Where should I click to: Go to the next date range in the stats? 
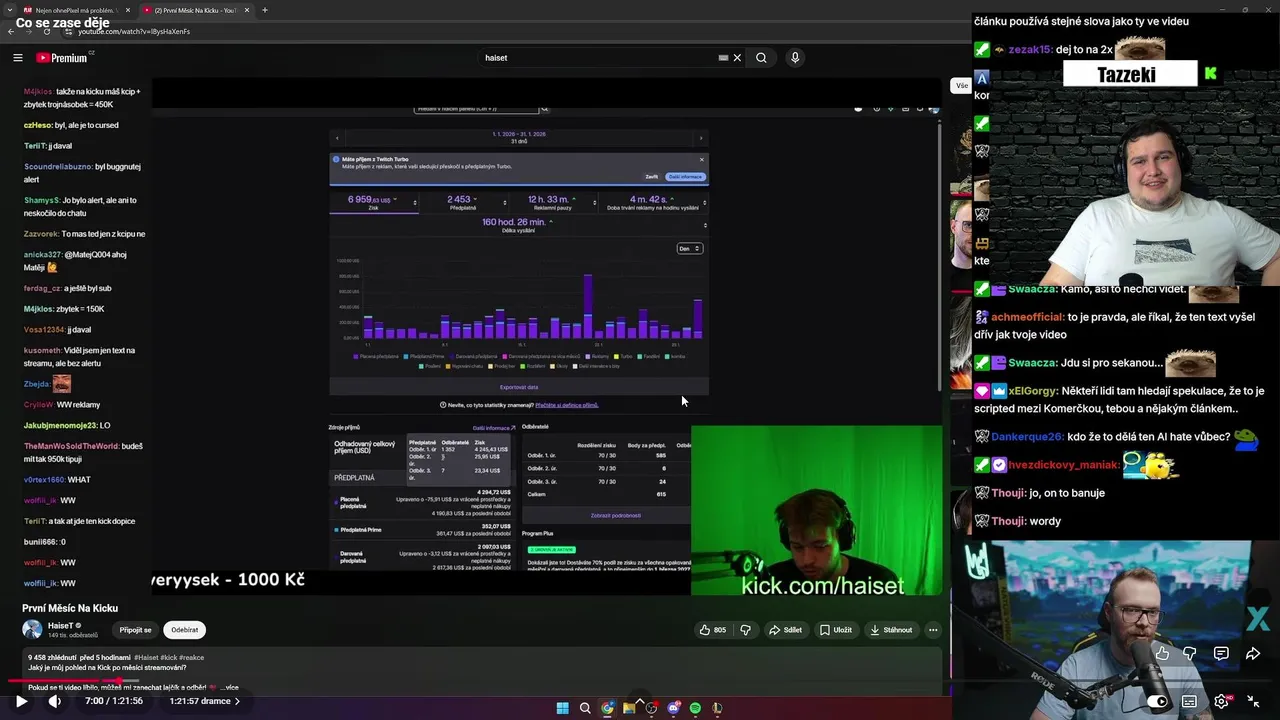(701, 138)
